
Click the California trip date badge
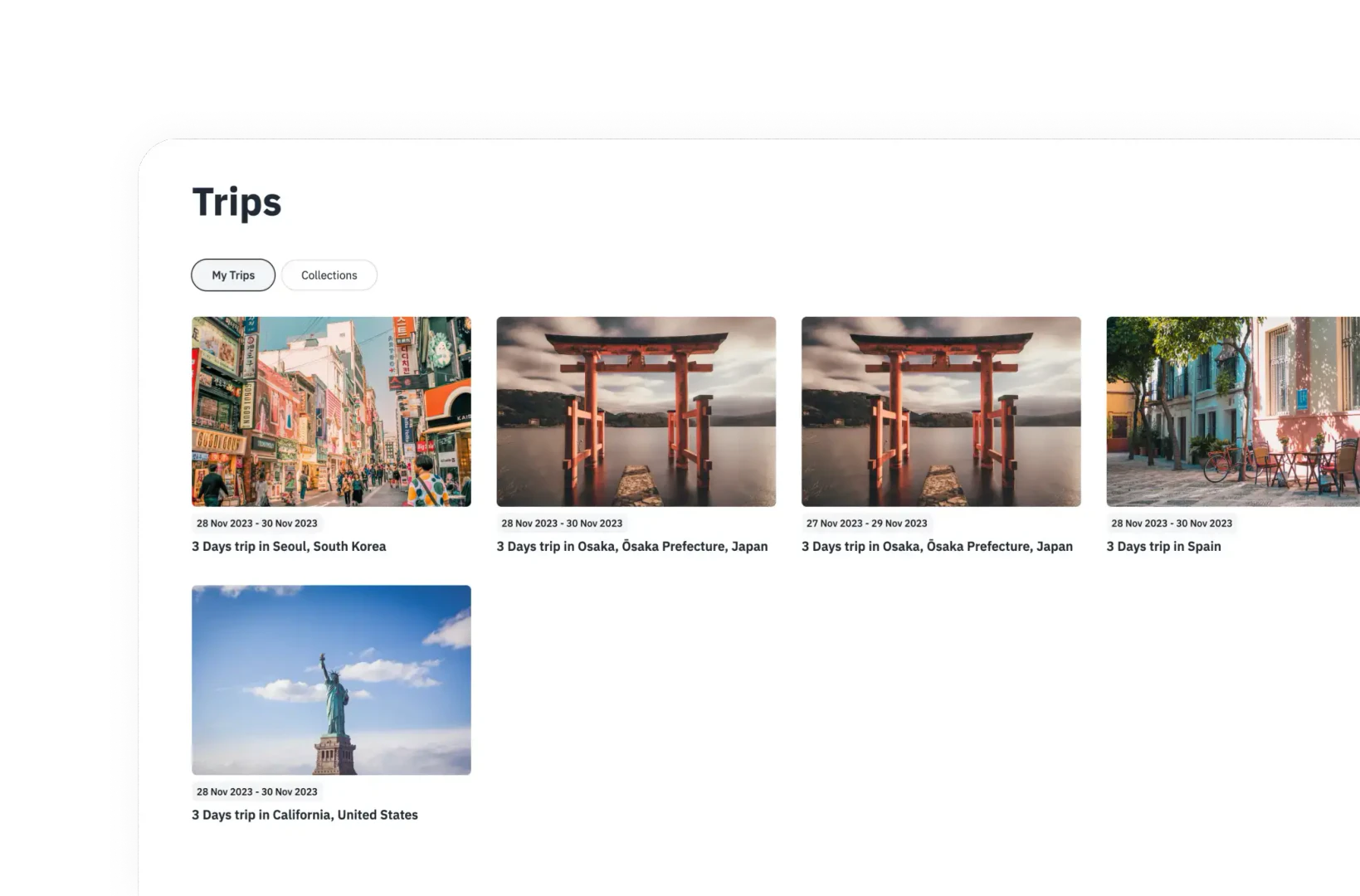point(257,791)
